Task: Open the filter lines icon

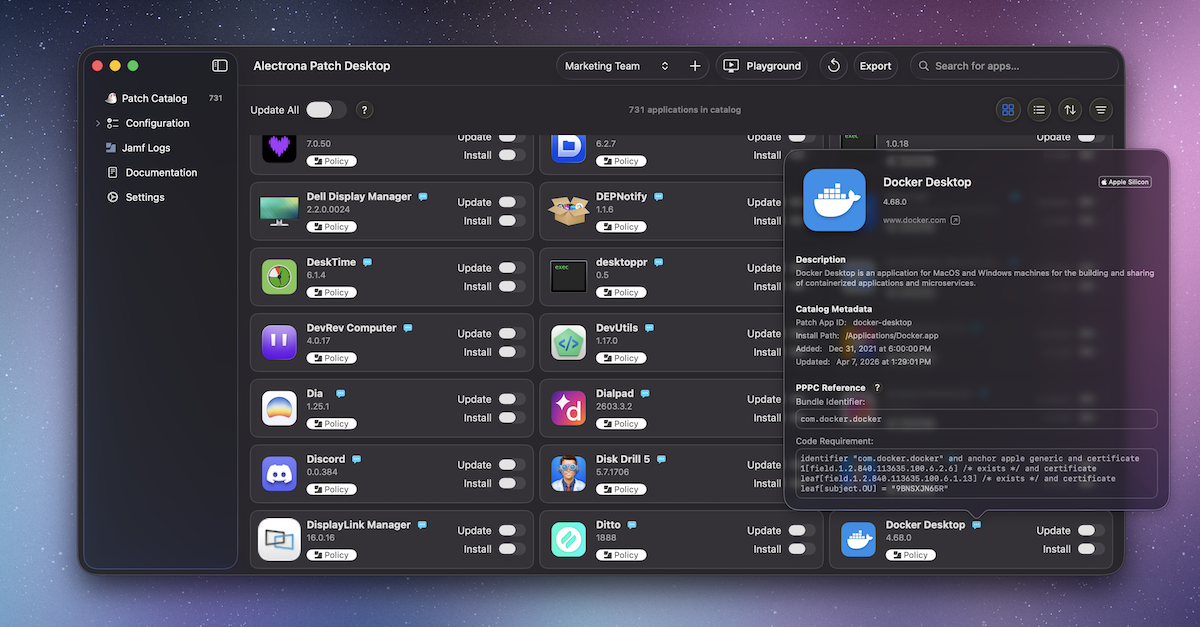Action: click(x=1101, y=110)
